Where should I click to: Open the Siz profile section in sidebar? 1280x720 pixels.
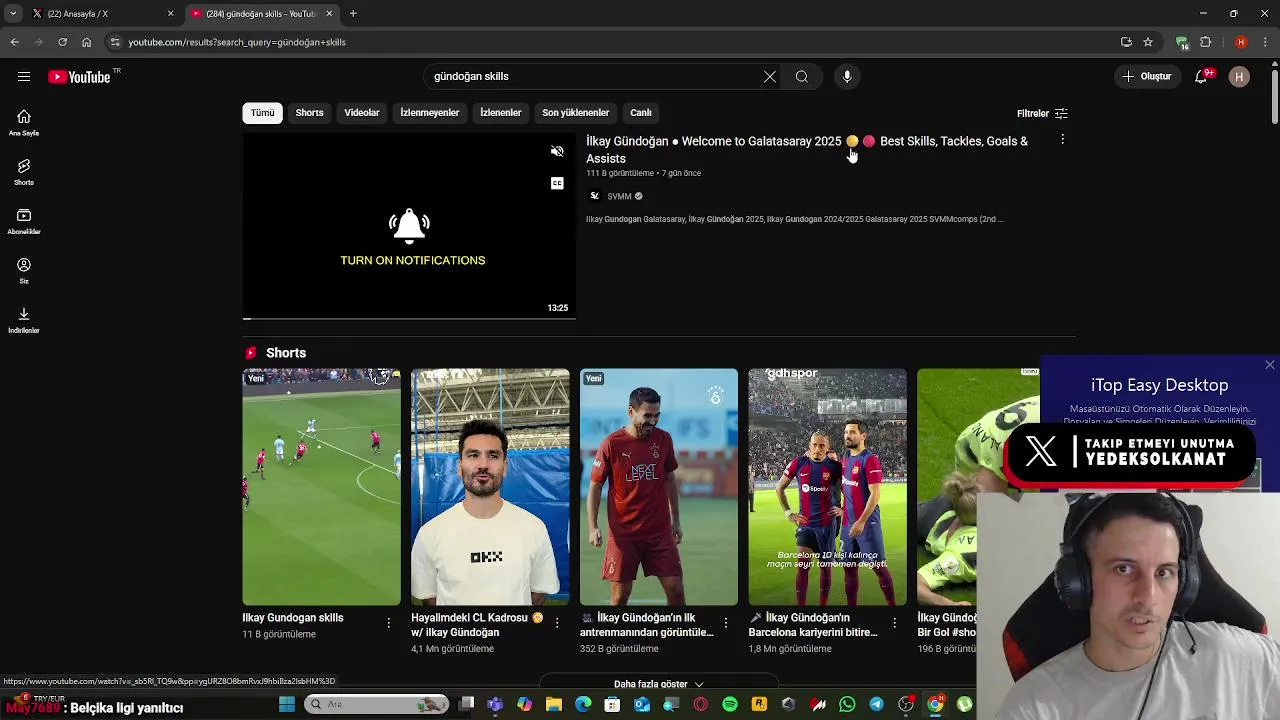[24, 271]
